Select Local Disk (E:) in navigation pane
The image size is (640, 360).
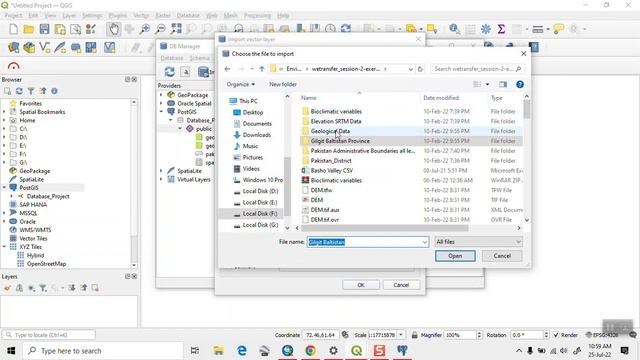tap(260, 202)
